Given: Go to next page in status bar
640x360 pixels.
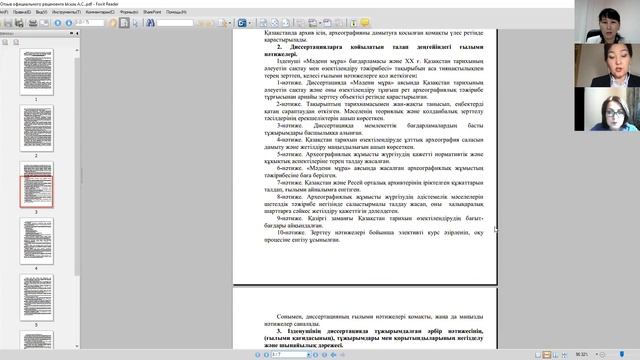Looking at the screenshot, I should pyautogui.click(x=316, y=355).
